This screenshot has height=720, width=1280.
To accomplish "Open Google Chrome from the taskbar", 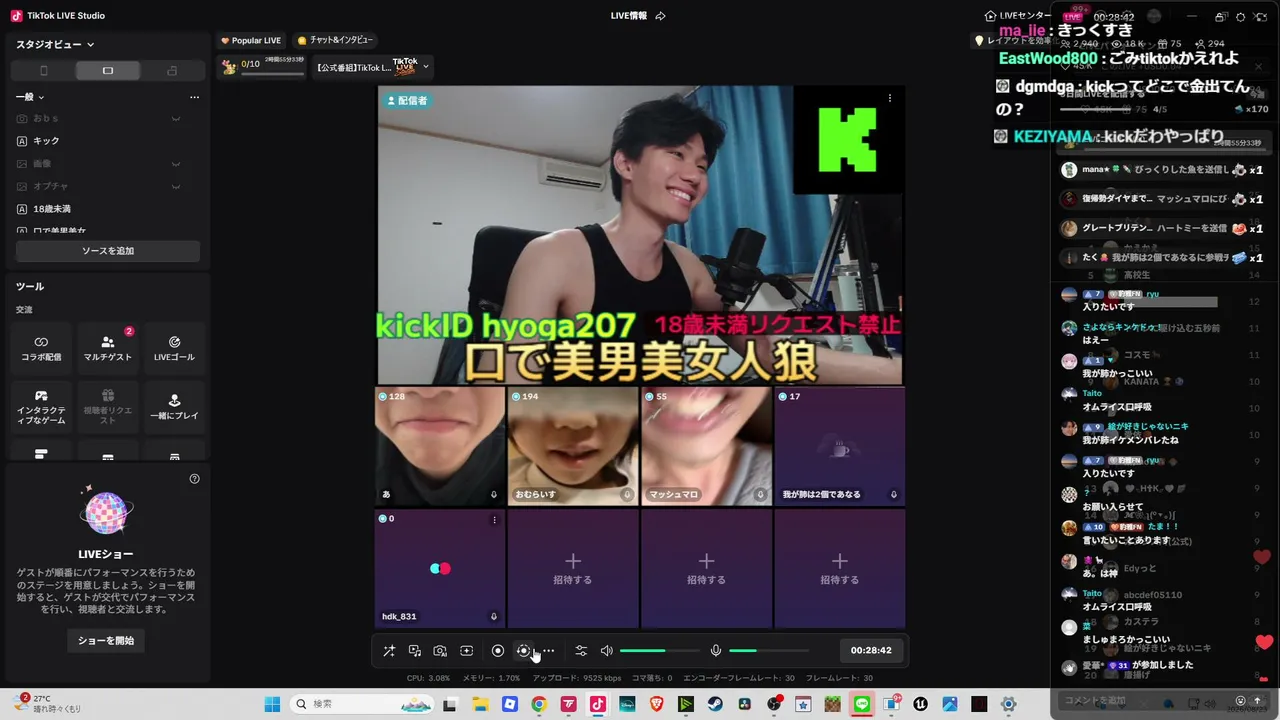I will click(539, 704).
